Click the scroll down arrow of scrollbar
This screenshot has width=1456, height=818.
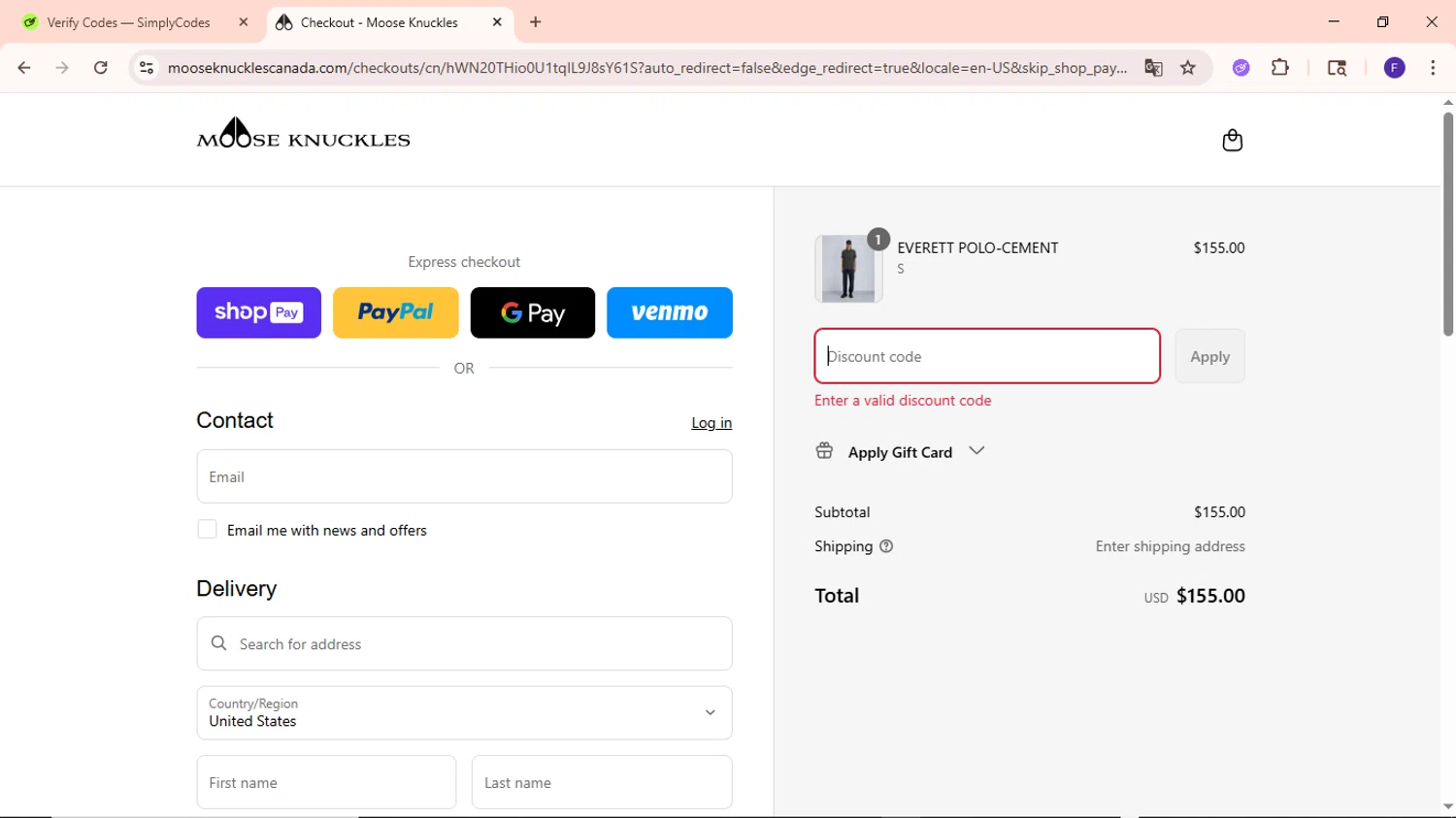tap(1447, 806)
